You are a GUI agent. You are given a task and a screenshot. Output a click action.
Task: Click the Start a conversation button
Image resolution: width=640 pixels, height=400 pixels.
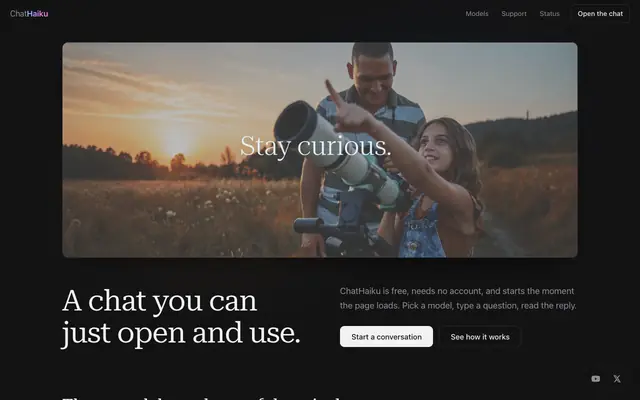point(386,337)
